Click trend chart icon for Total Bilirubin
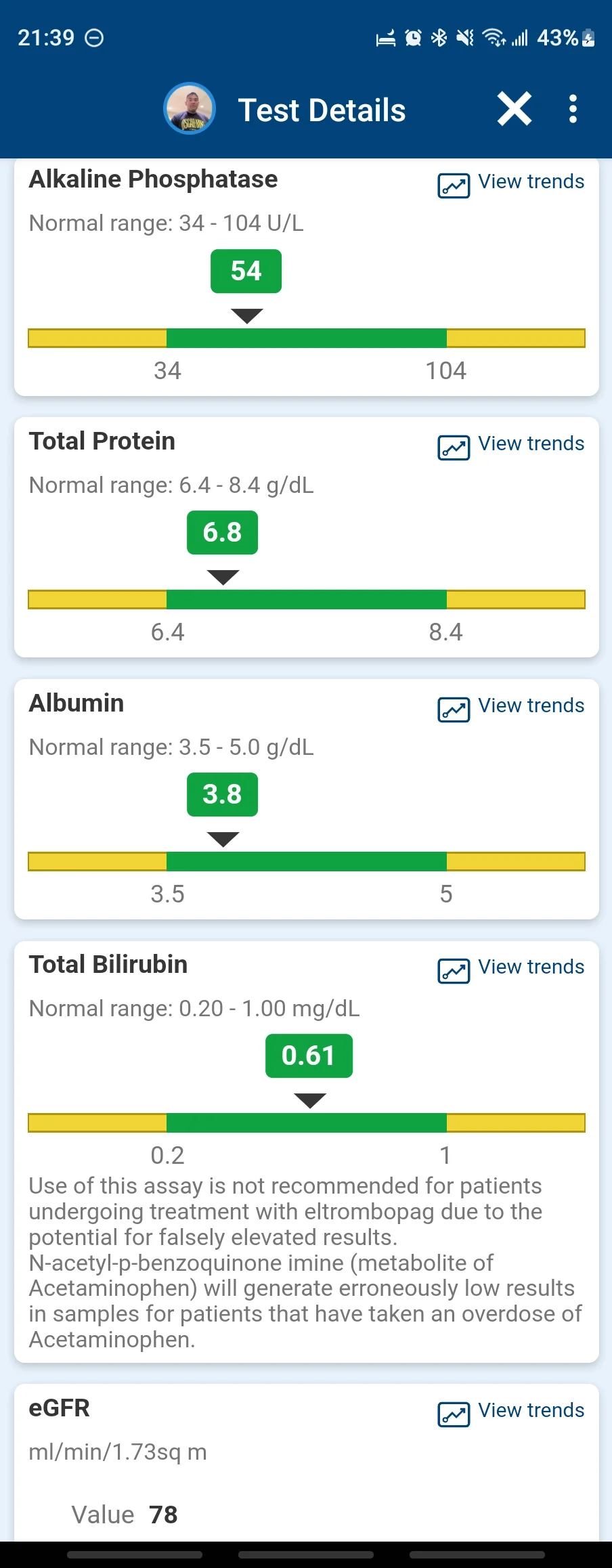Viewport: 612px width, 1568px height. [x=454, y=971]
